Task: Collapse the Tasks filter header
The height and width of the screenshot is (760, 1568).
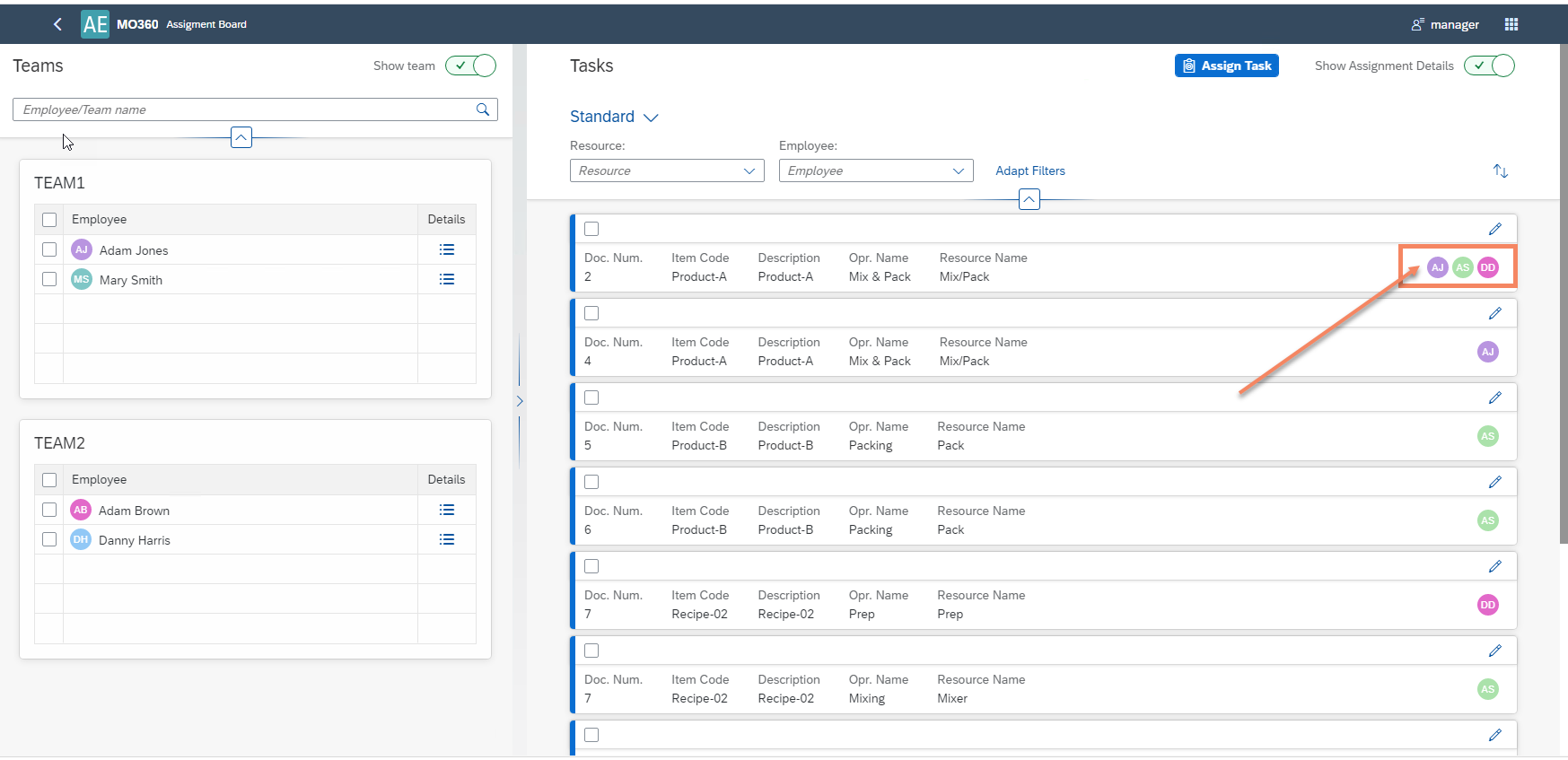Action: pos(1029,199)
